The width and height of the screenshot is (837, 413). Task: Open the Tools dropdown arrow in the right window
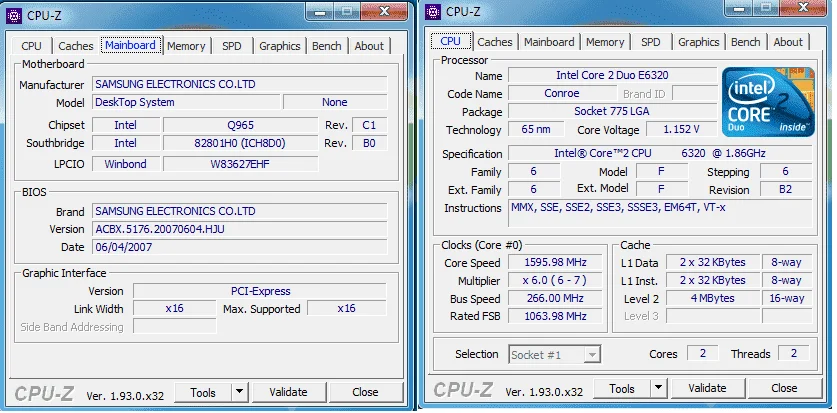tap(659, 388)
